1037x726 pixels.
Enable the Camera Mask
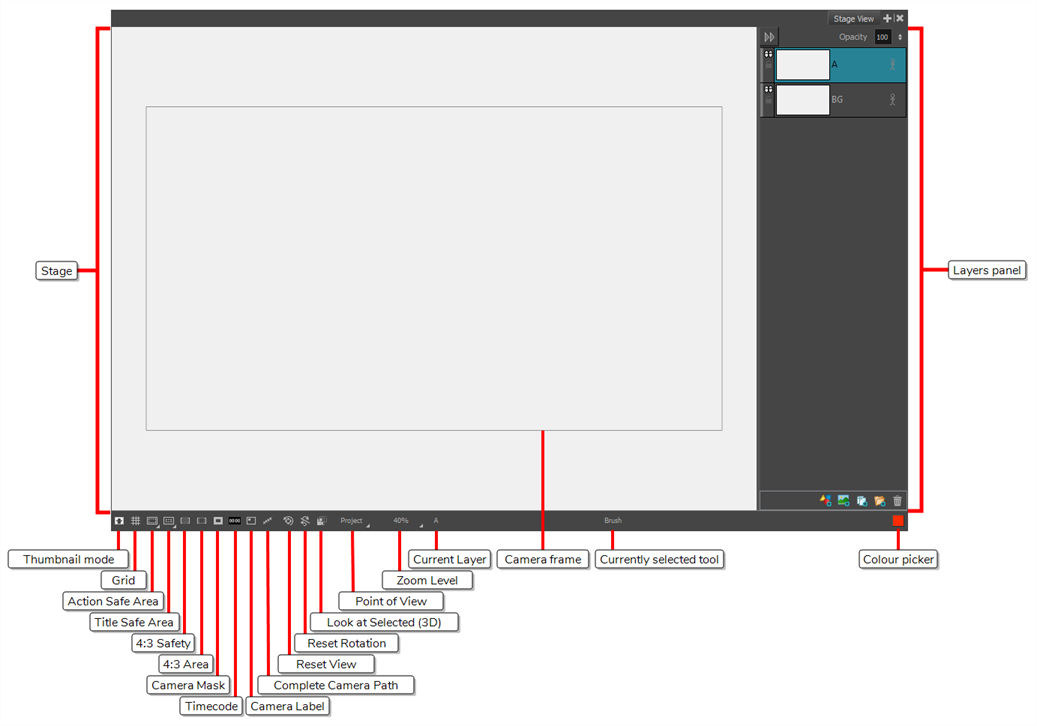(218, 521)
